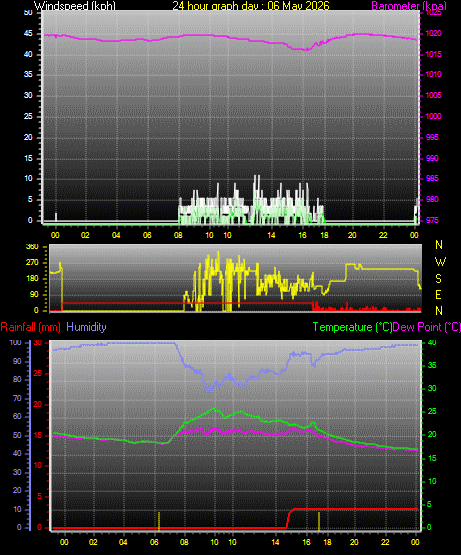Image resolution: width=461 pixels, height=555 pixels.
Task: Click the Temperature (°C) legend label
Action: point(352,327)
